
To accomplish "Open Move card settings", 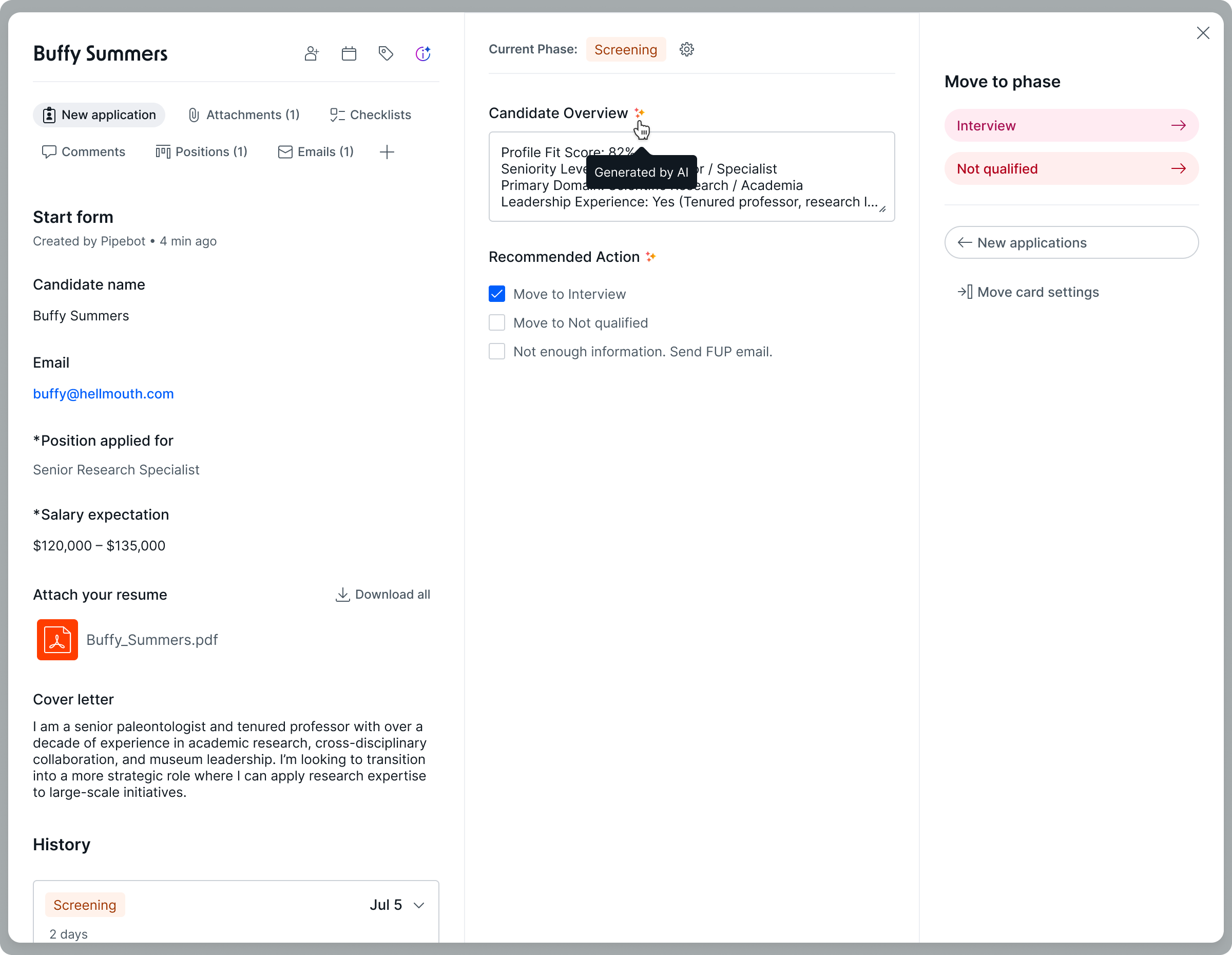I will pyautogui.click(x=1037, y=292).
